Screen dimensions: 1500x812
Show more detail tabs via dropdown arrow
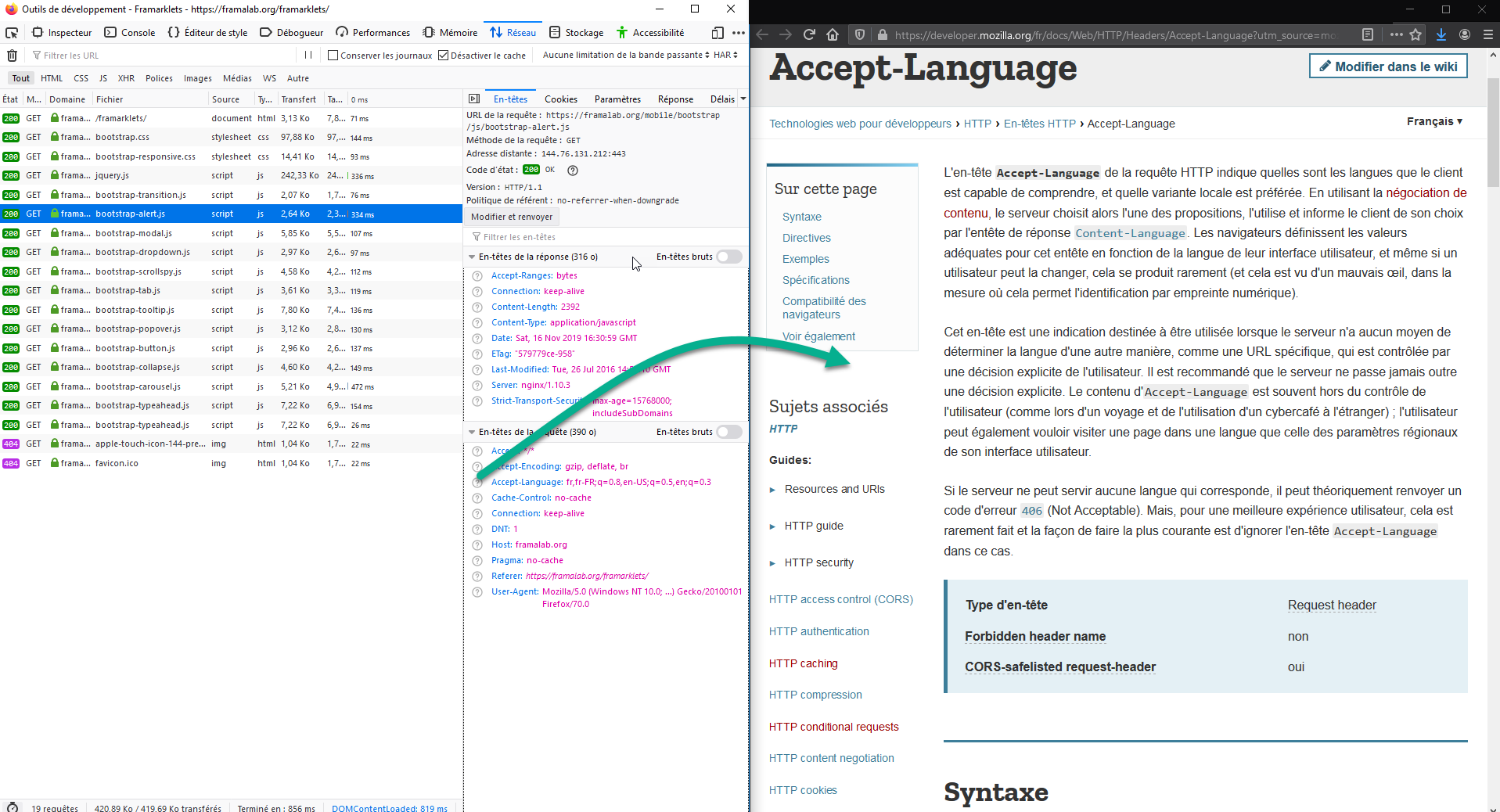(x=743, y=99)
